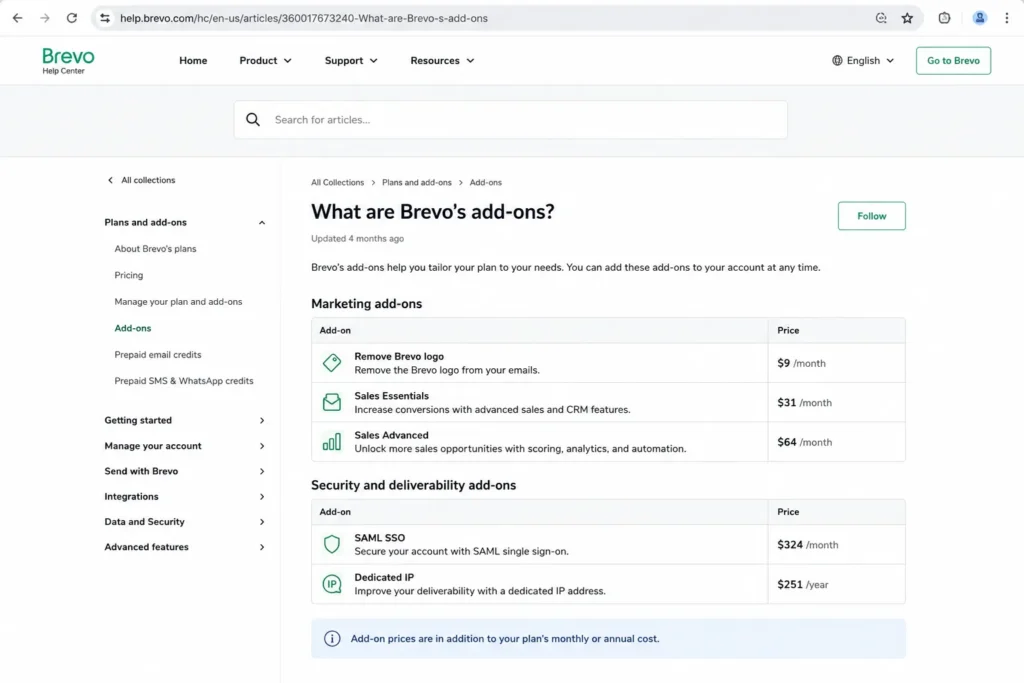Click the $64 /month price
The image size is (1024, 683).
tap(805, 442)
